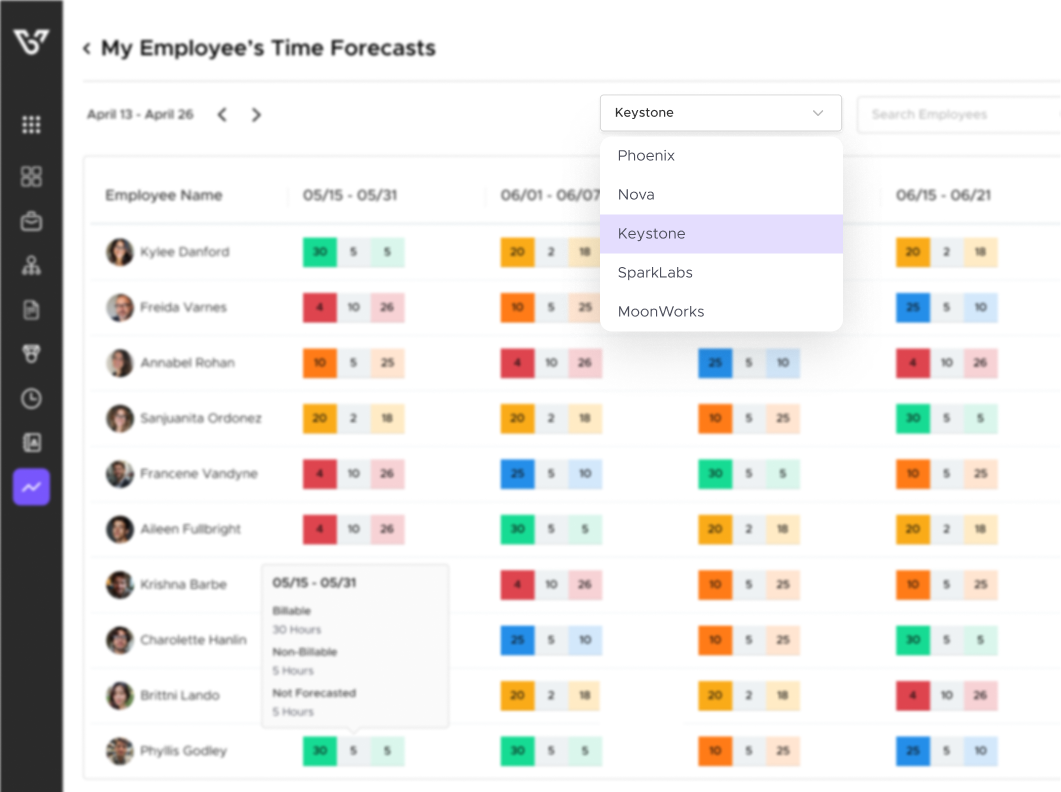The image size is (1061, 792).
Task: Select the purple forecast chart icon
Action: (x=31, y=487)
